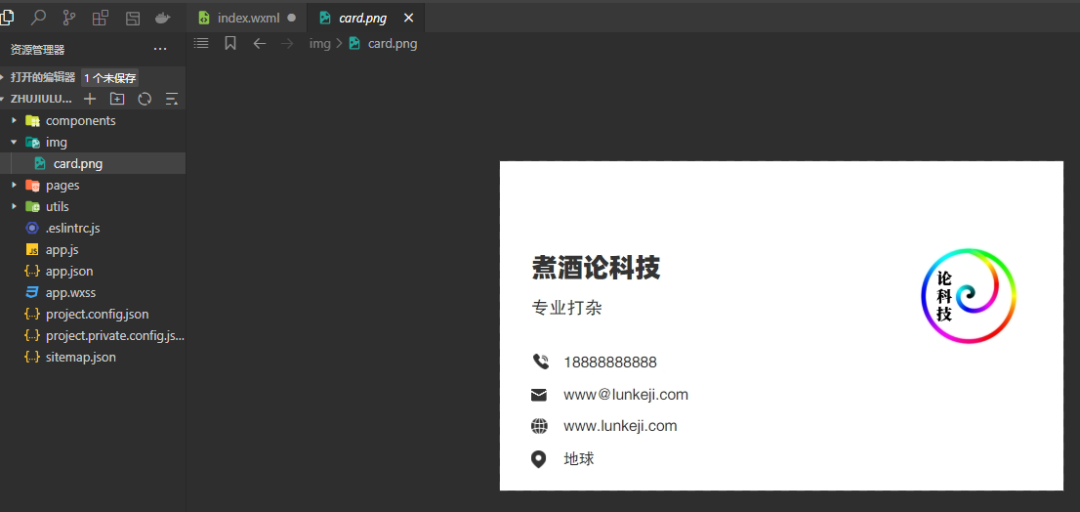Click the bookmark icon in breadcrumb bar

[x=231, y=43]
